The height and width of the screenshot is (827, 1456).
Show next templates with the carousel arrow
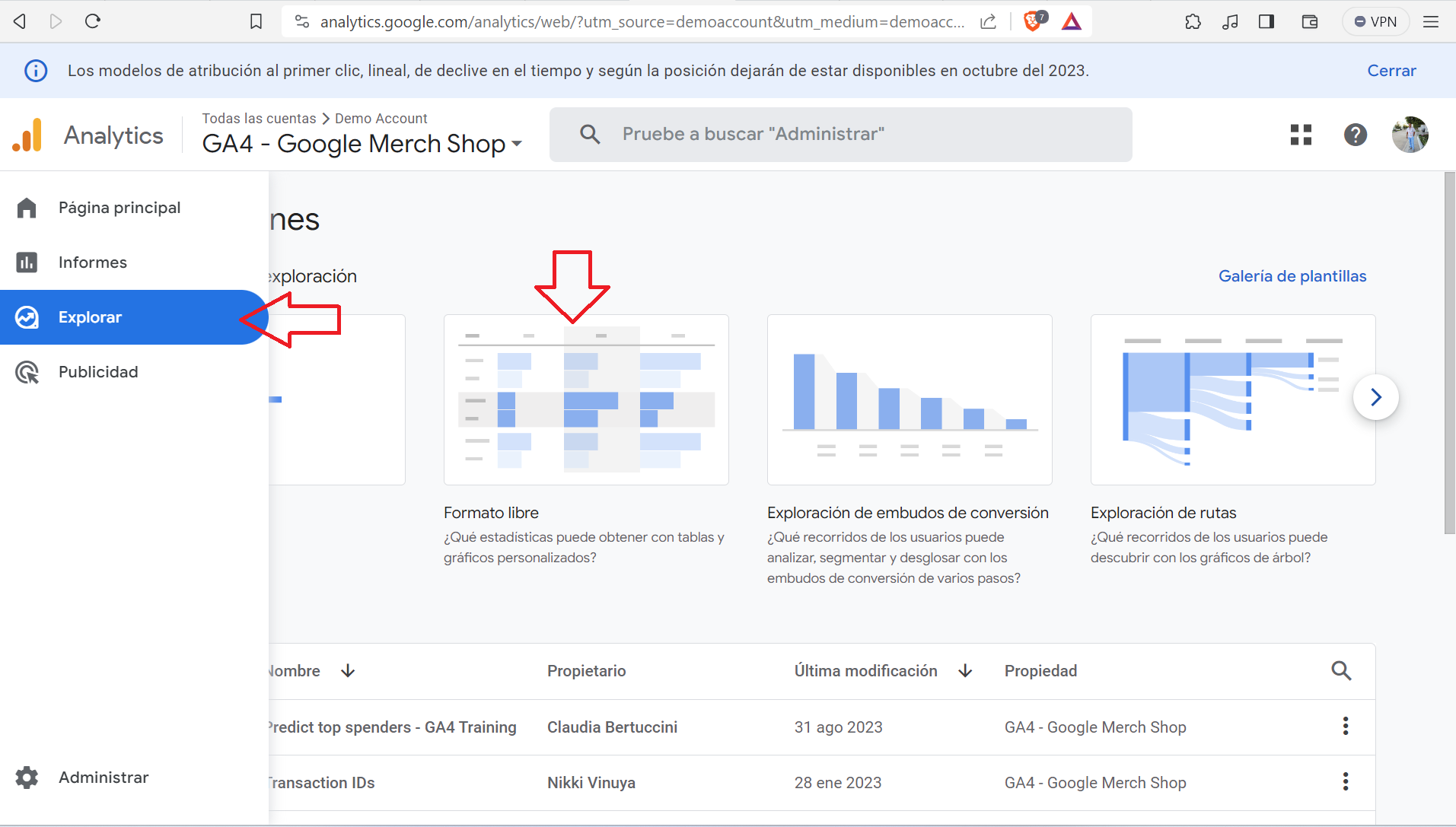(1375, 397)
